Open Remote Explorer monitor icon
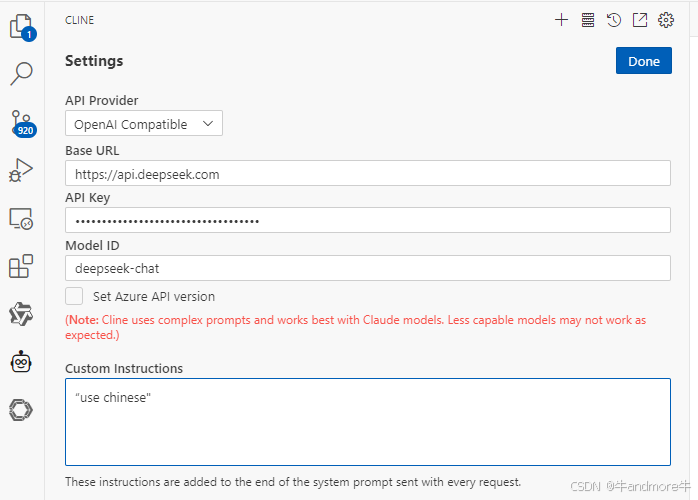 [x=21, y=219]
